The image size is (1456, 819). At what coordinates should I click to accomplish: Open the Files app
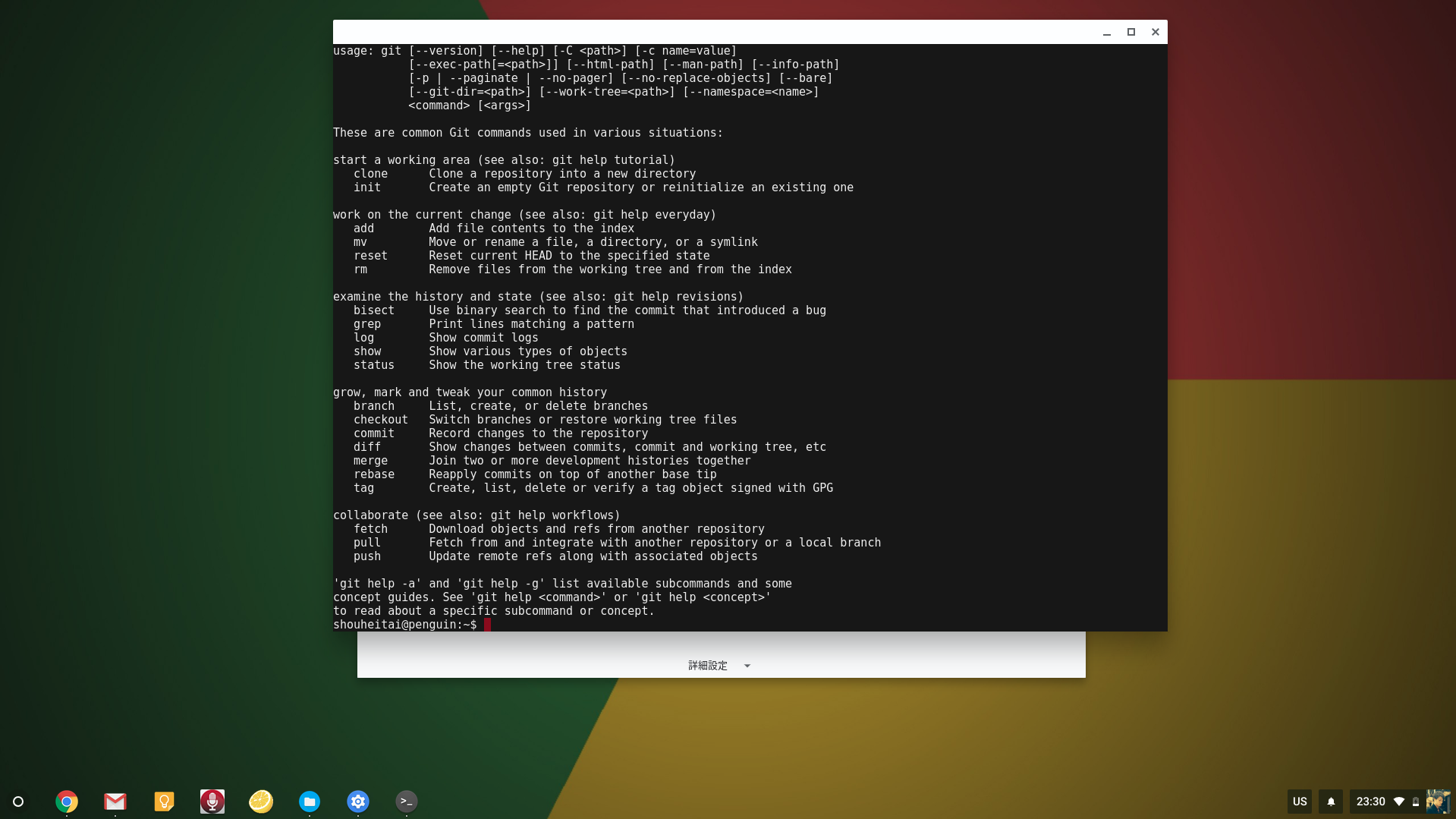310,802
